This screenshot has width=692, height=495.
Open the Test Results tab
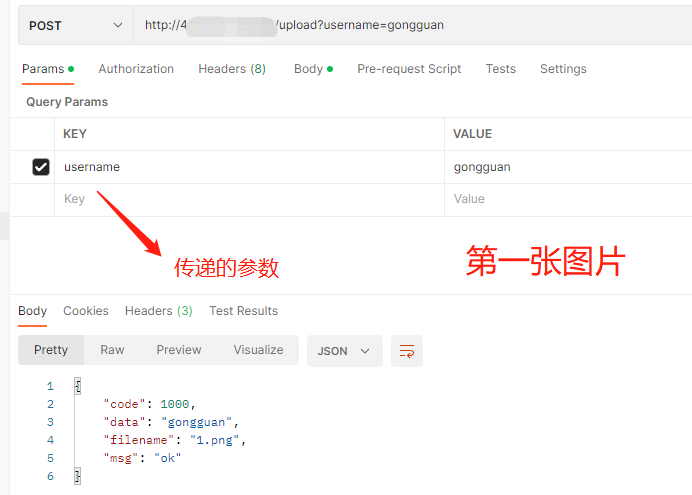pyautogui.click(x=243, y=311)
